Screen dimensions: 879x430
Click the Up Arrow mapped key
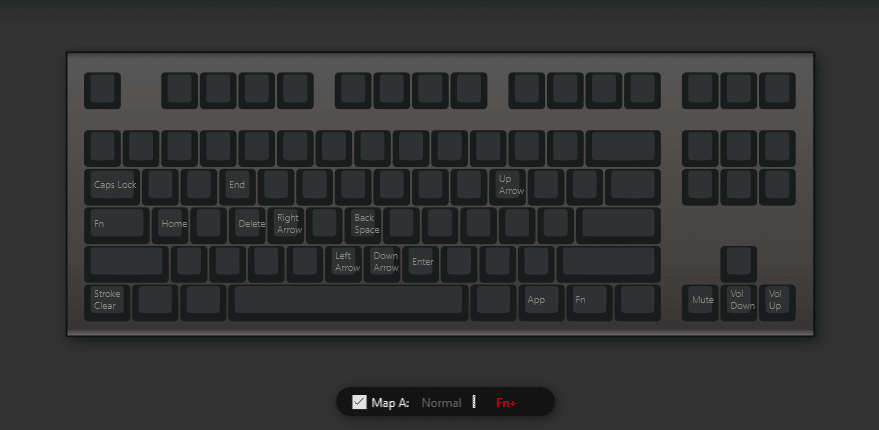pos(511,187)
